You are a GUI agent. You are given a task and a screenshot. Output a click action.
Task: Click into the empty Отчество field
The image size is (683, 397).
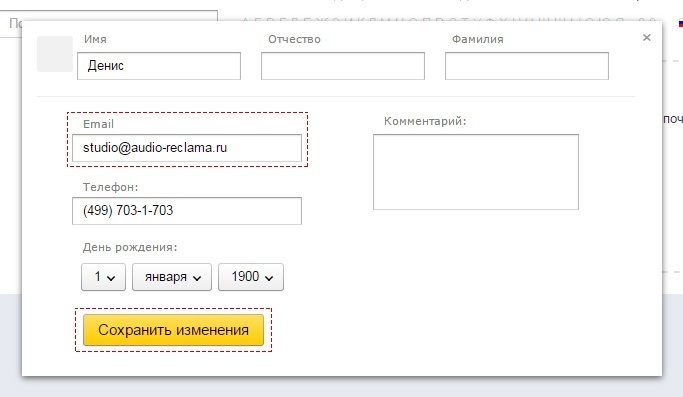click(x=343, y=66)
